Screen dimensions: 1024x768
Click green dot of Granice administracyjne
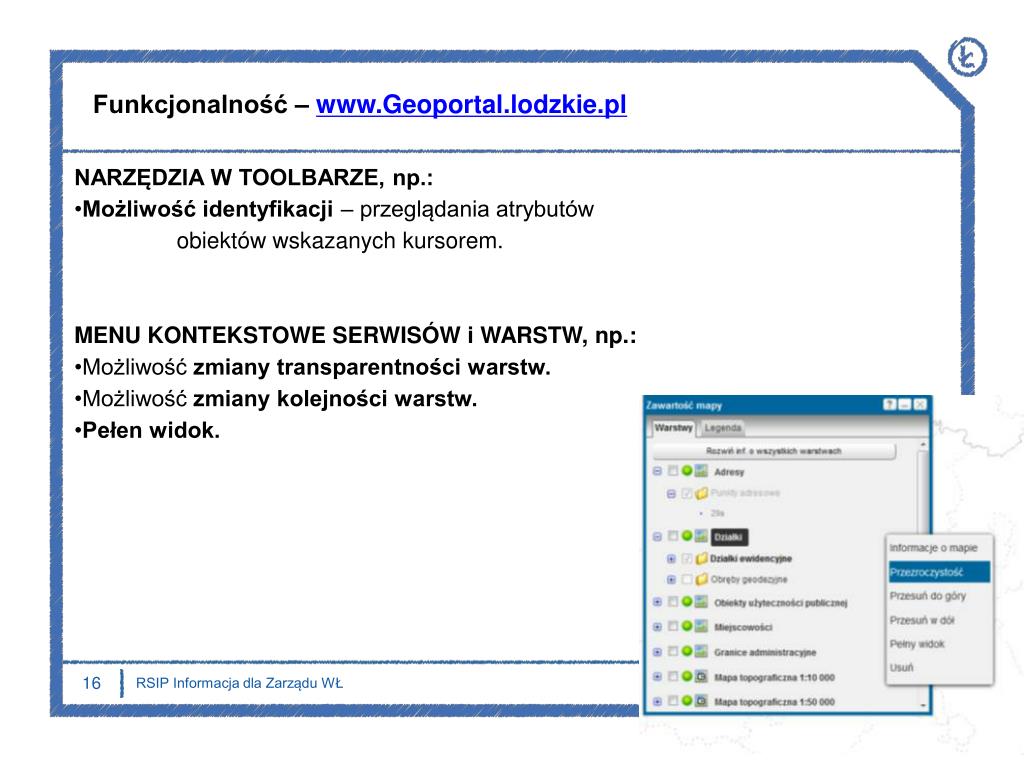pos(687,651)
